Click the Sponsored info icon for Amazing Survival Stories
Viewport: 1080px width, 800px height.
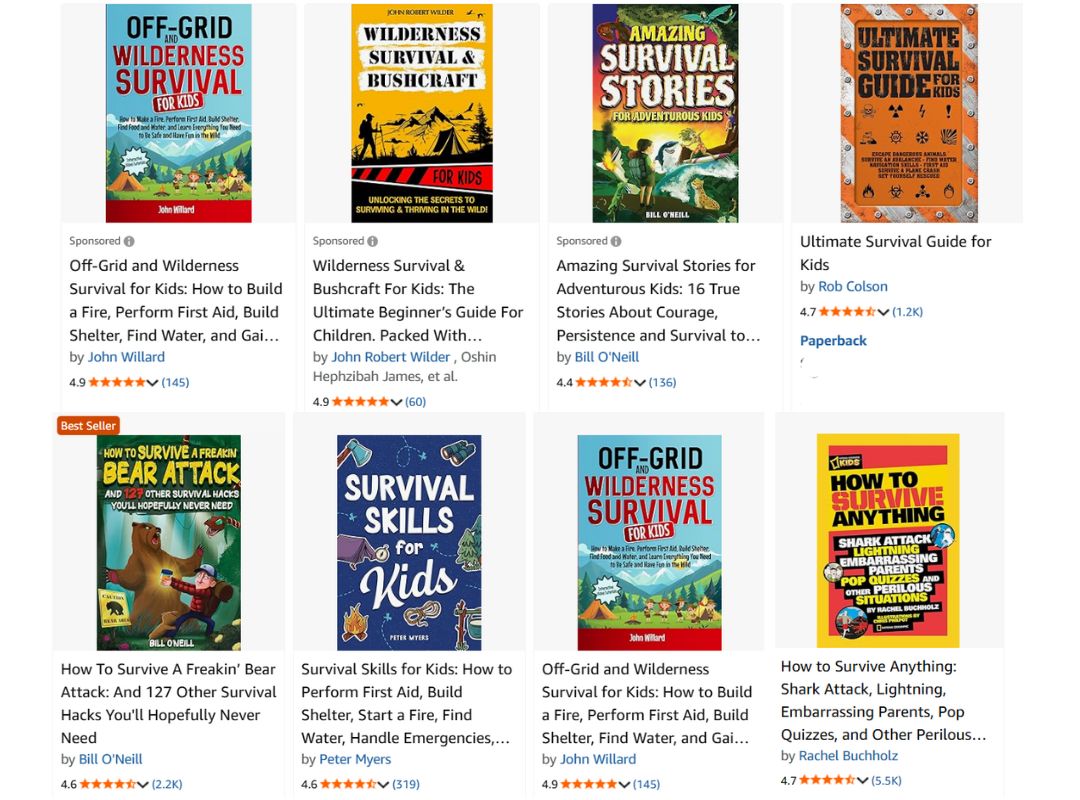(x=616, y=241)
